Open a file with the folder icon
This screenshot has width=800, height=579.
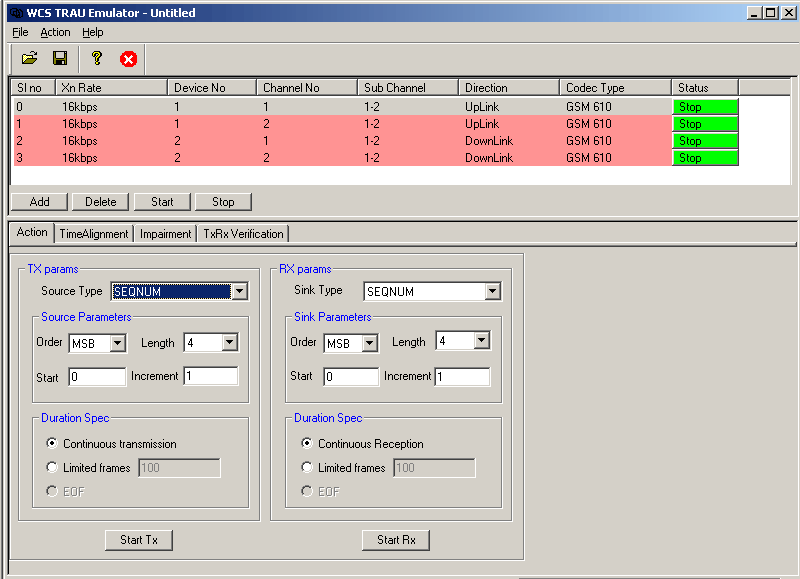30,59
